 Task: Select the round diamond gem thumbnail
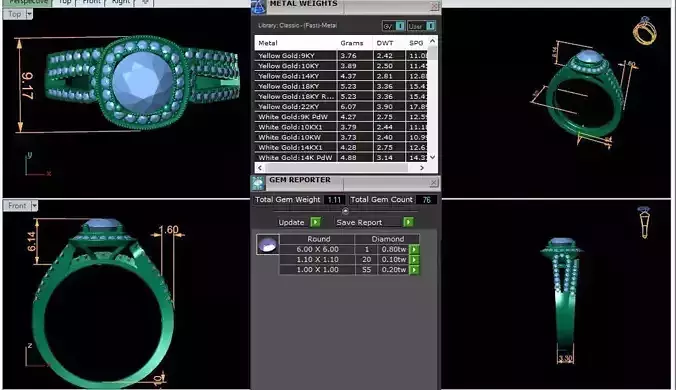coord(268,244)
